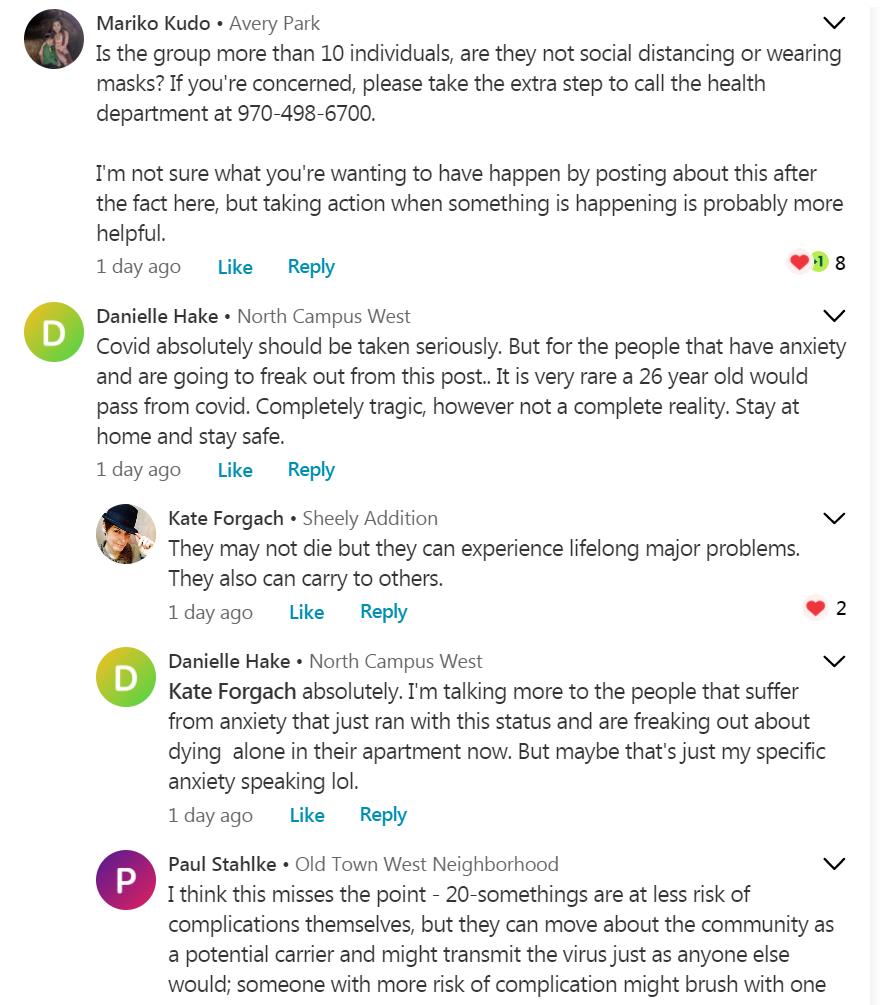Viewport: 893px width, 1005px height.
Task: Click red heart reaction on Kate Forgach's reply
Action: [x=815, y=608]
